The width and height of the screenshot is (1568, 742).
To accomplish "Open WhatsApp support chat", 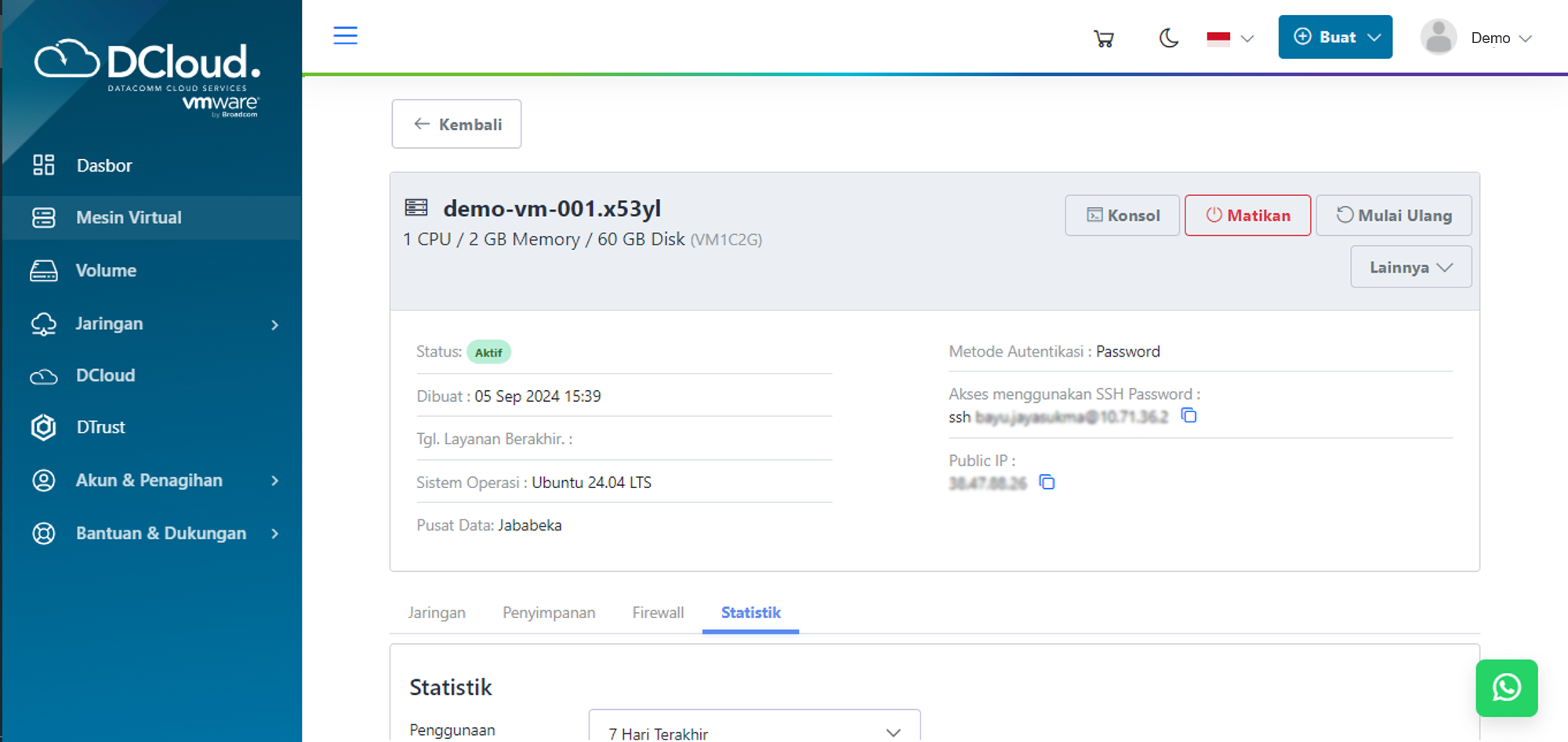I will (1505, 688).
